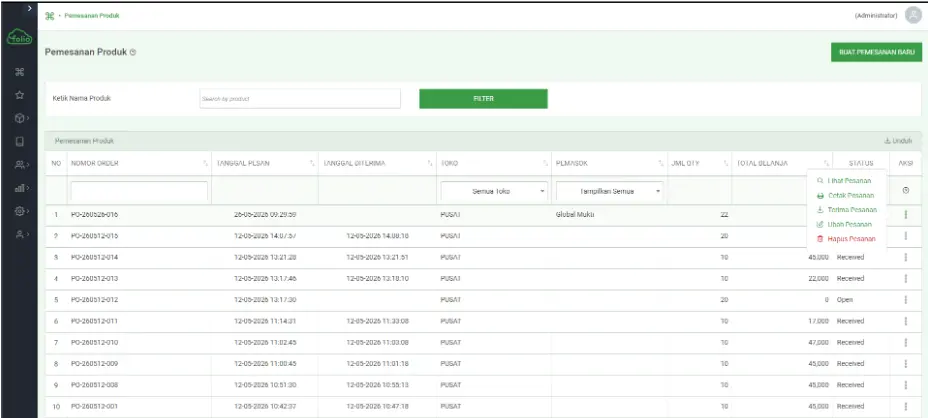Open actions menu for order PO-260512-011
The height and width of the screenshot is (418, 928).
tap(906, 321)
